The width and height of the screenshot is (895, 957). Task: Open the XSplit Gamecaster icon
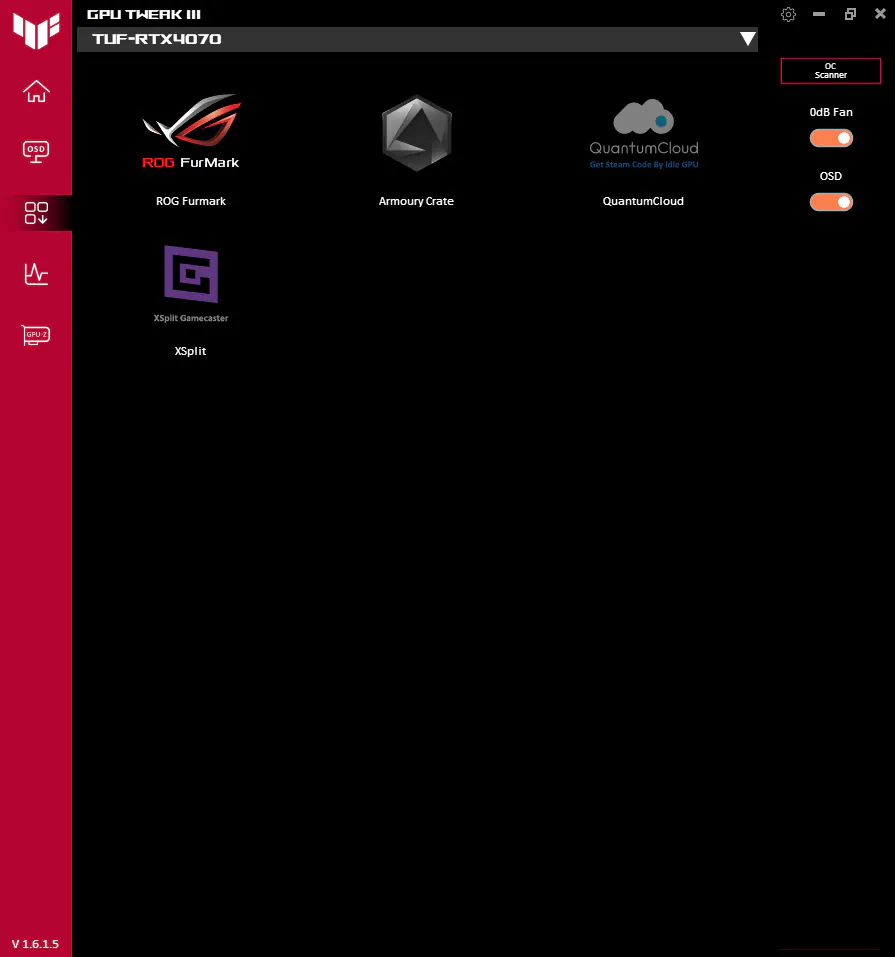(191, 283)
